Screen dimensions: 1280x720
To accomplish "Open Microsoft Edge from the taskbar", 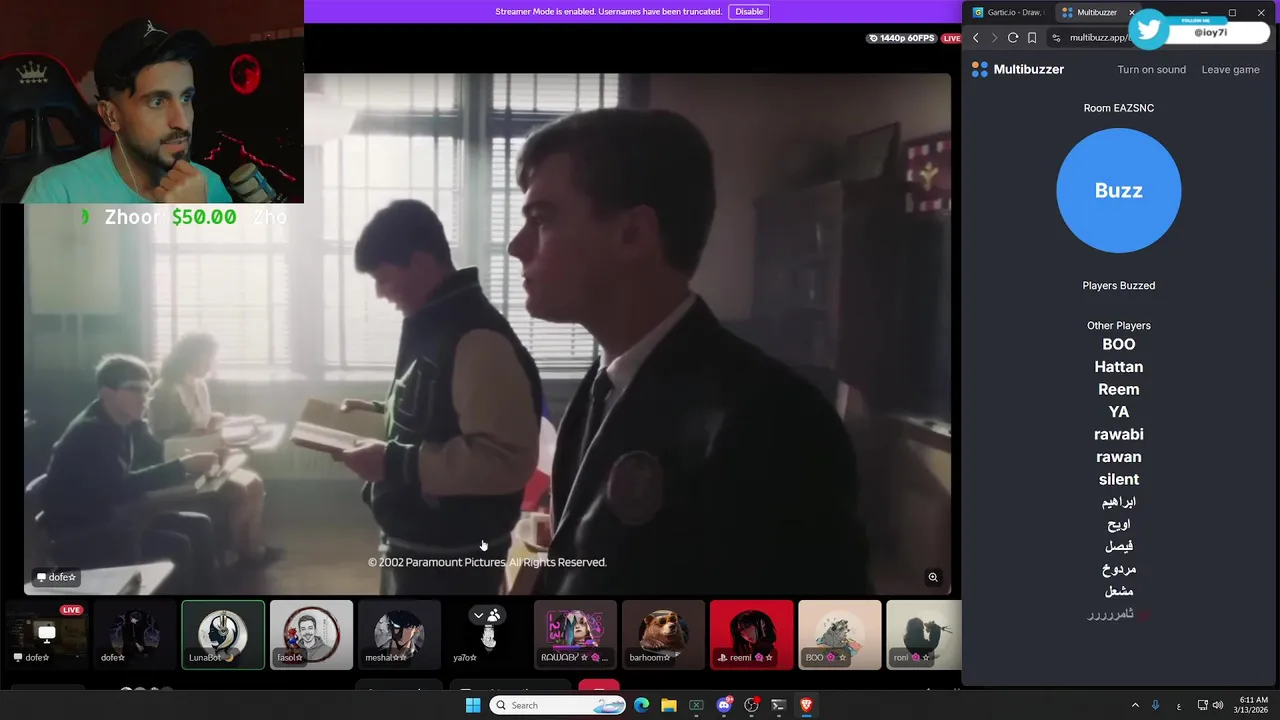I will (x=642, y=705).
